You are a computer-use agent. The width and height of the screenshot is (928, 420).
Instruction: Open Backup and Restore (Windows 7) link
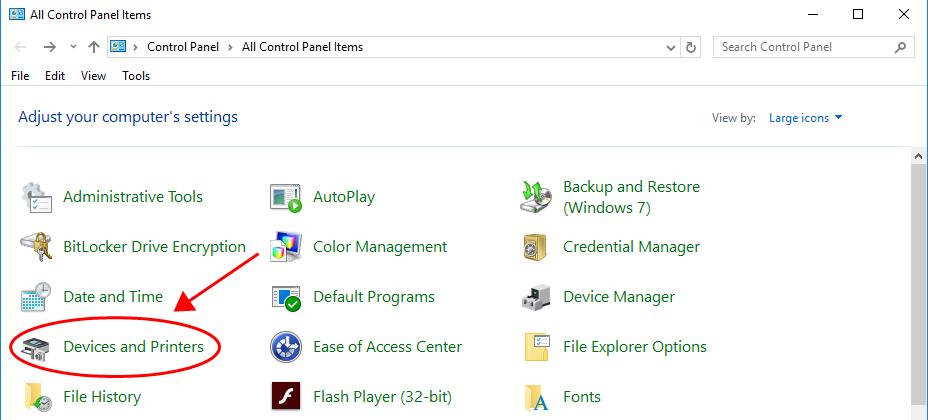pyautogui.click(x=631, y=198)
